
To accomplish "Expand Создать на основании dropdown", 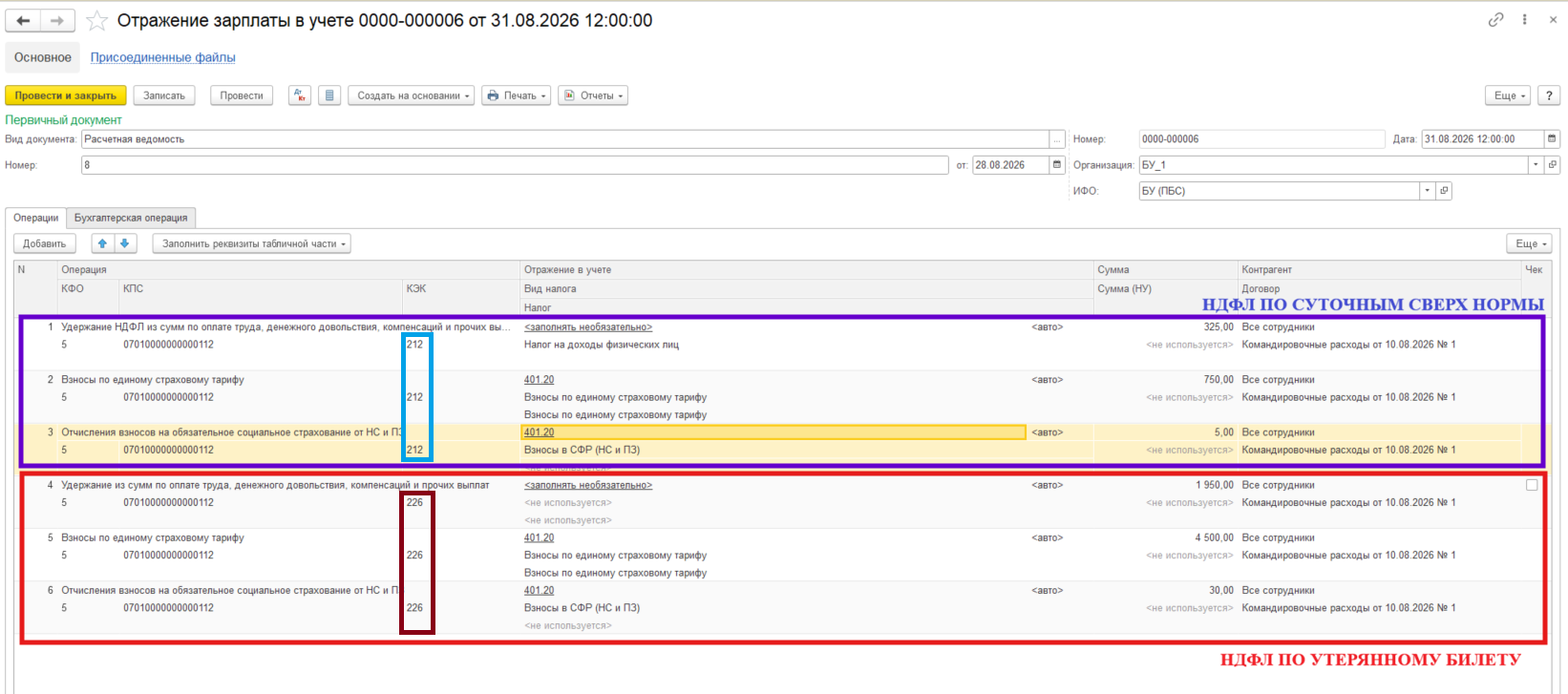I will [x=412, y=95].
